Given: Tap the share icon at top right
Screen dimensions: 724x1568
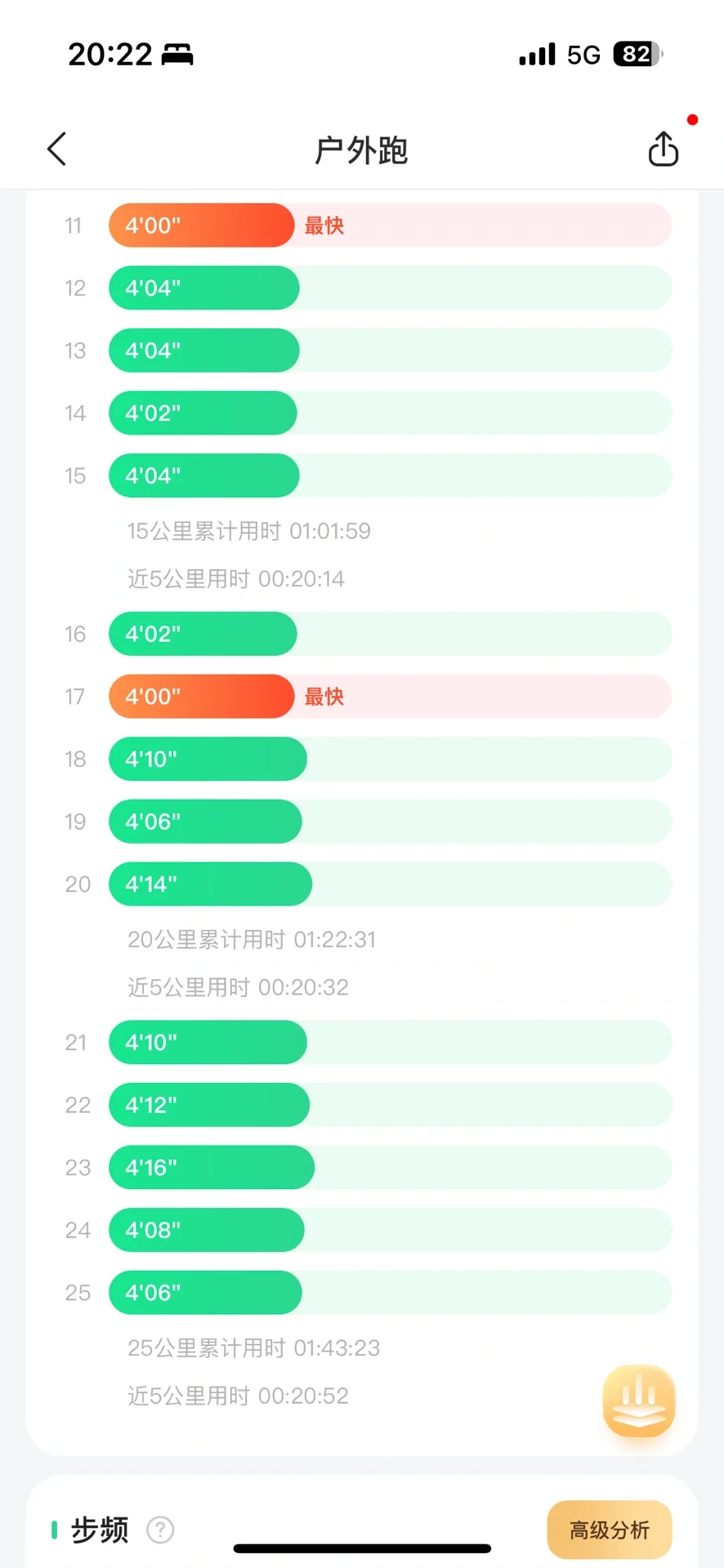Looking at the screenshot, I should click(x=663, y=149).
